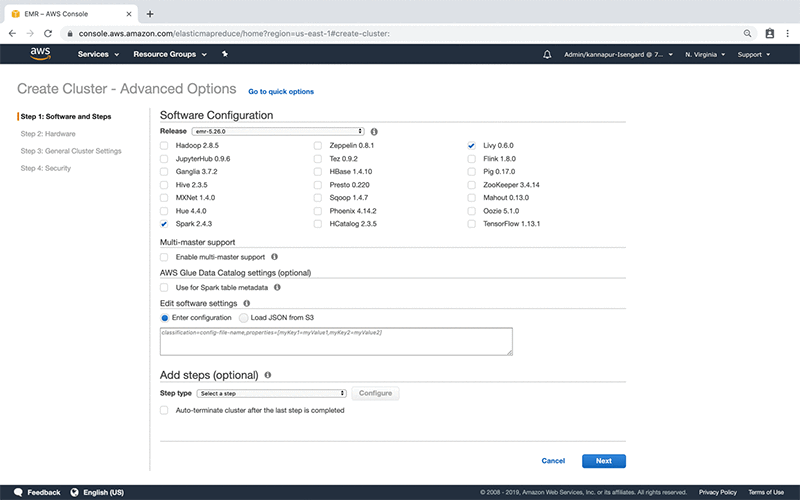Check Auto-terminate cluster after last step
The width and height of the screenshot is (800, 500).
tap(164, 410)
